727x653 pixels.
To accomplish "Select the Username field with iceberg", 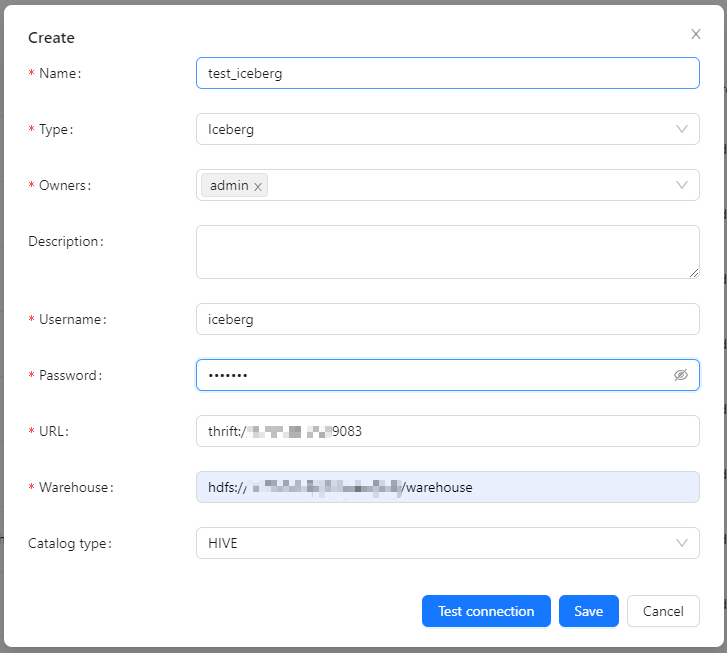I will click(x=447, y=319).
